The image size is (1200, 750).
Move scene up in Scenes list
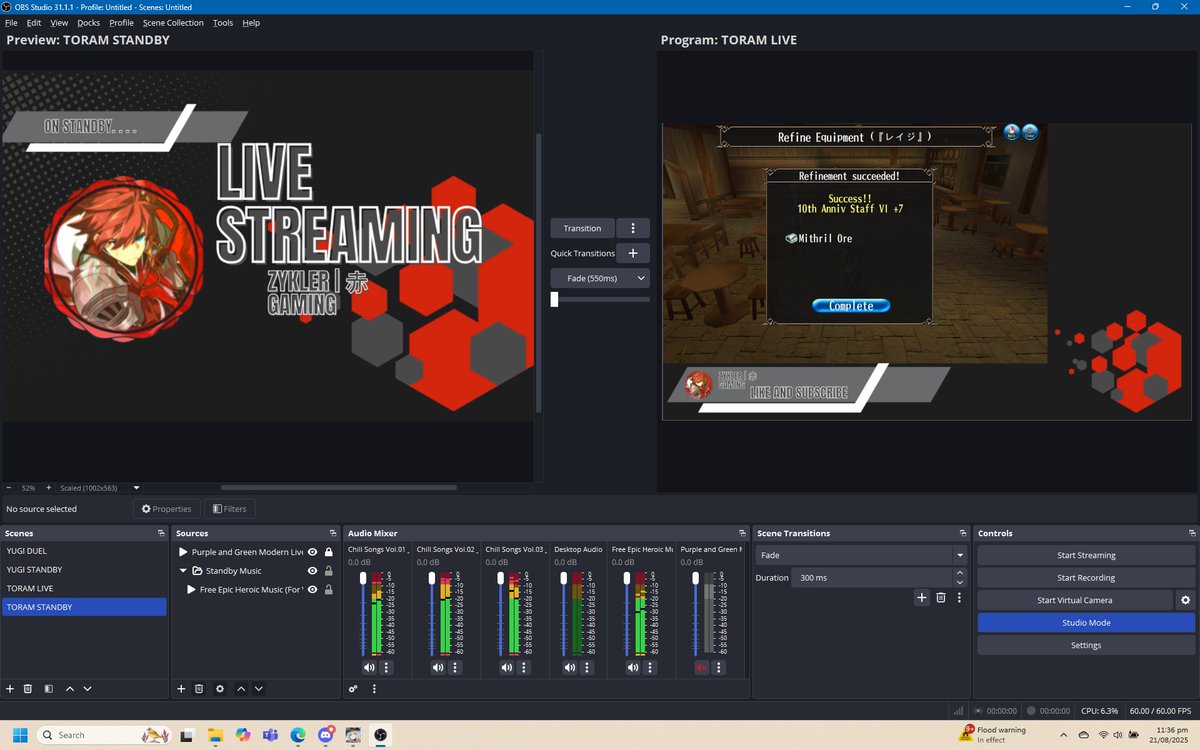[70, 688]
